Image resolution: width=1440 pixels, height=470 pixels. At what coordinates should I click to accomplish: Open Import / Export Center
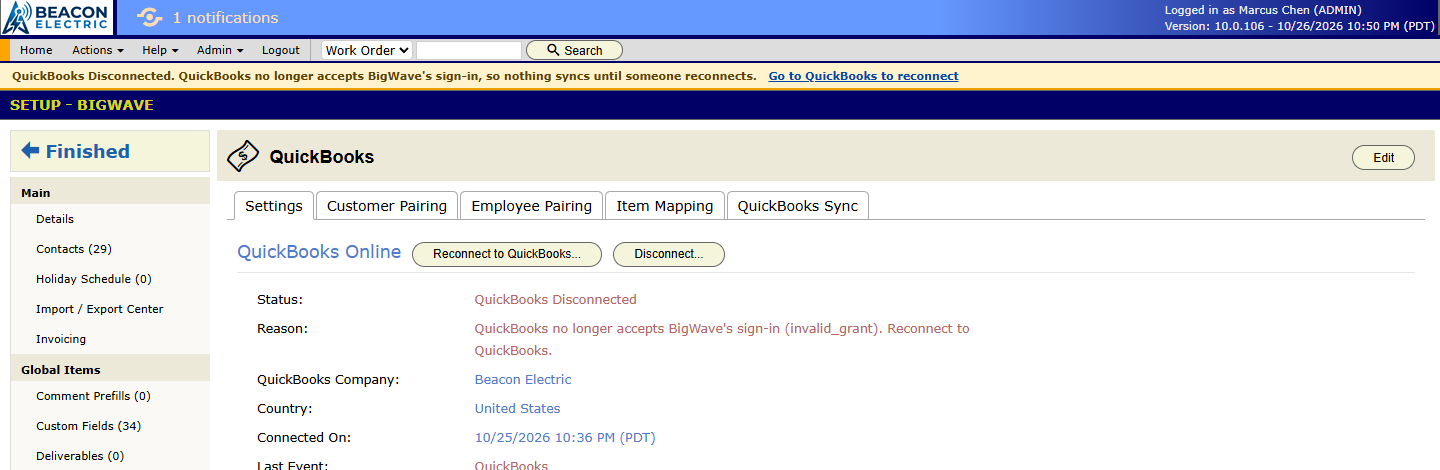100,309
